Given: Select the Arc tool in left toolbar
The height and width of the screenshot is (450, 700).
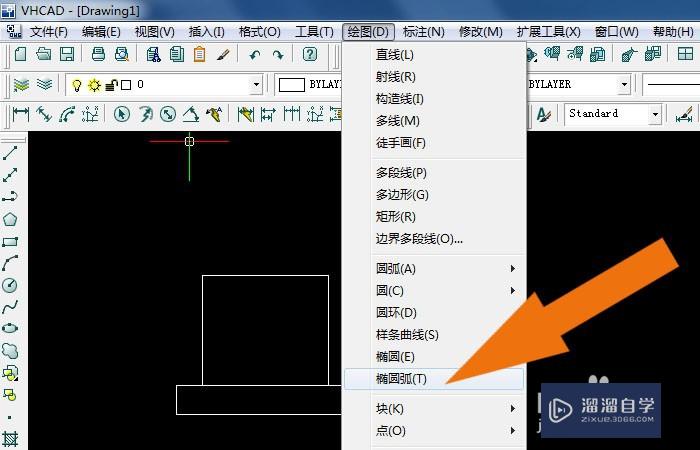Looking at the screenshot, I should 10,263.
